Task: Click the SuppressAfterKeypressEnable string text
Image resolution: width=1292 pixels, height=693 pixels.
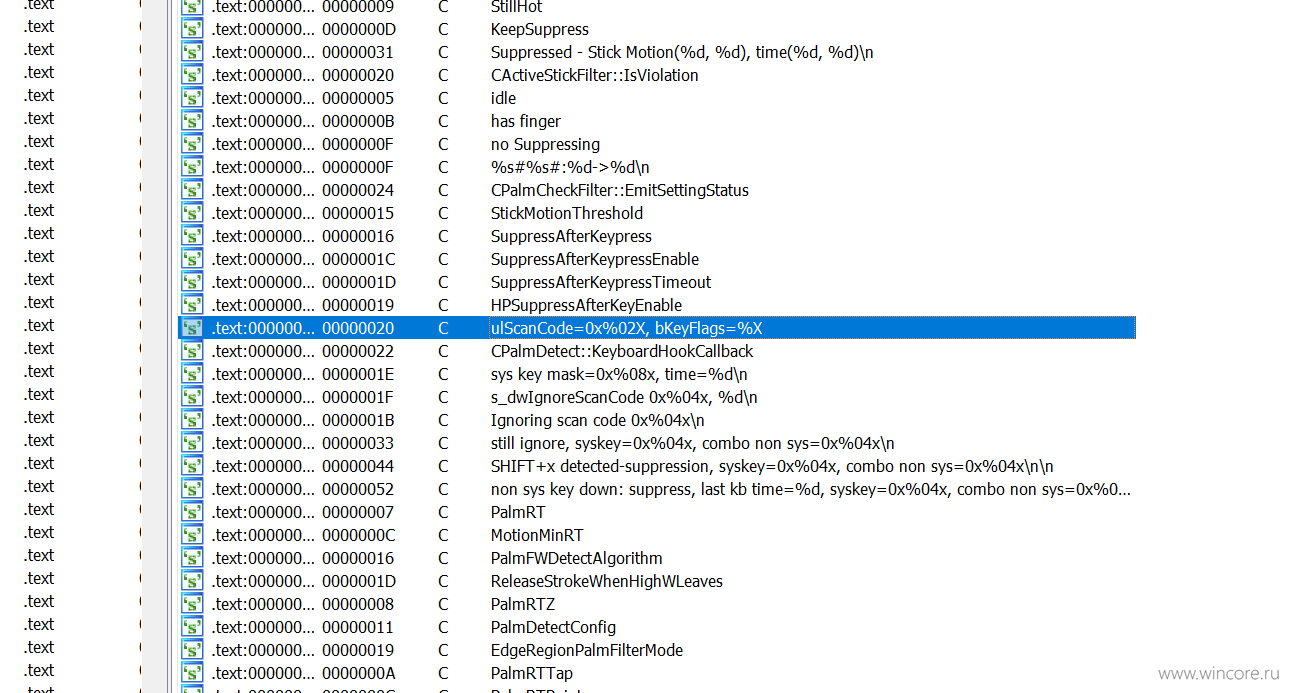Action: (x=594, y=259)
